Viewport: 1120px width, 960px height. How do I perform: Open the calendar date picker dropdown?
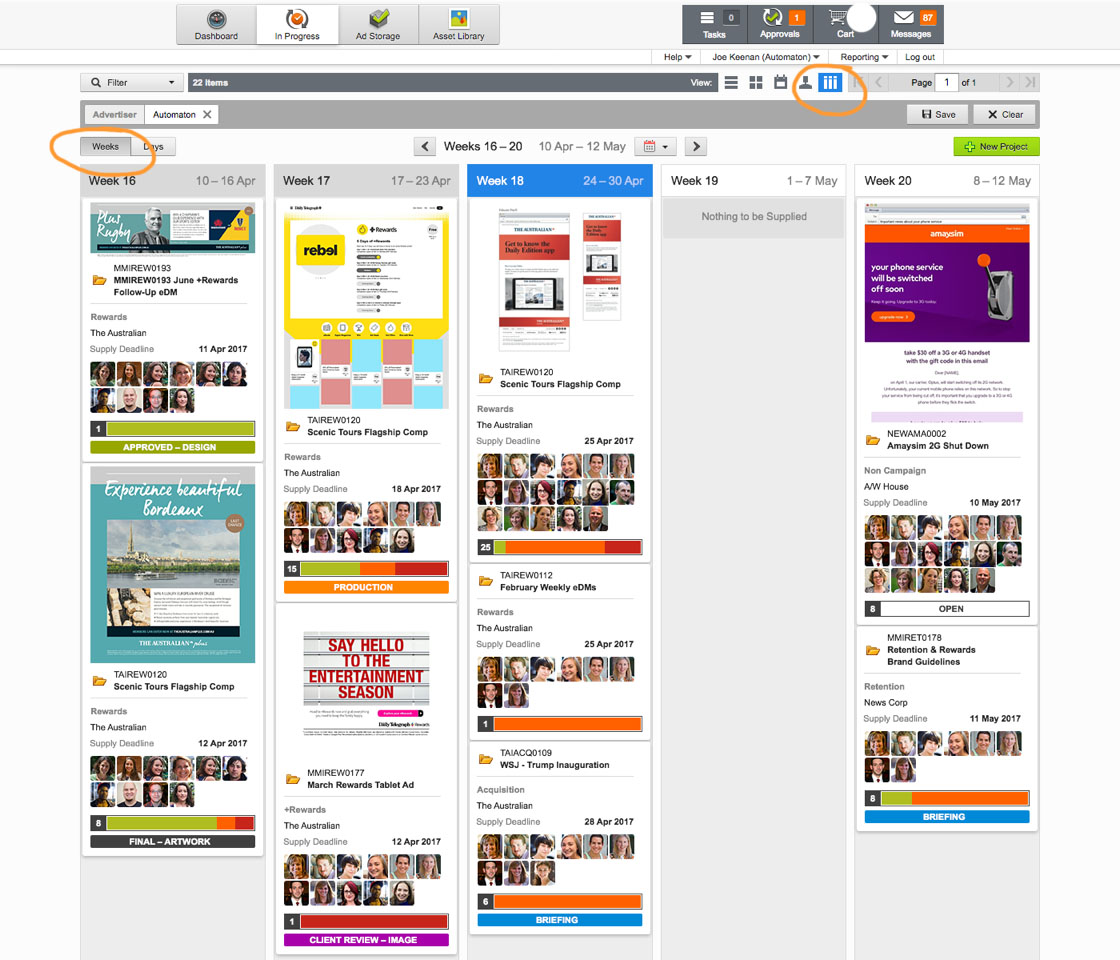(655, 147)
